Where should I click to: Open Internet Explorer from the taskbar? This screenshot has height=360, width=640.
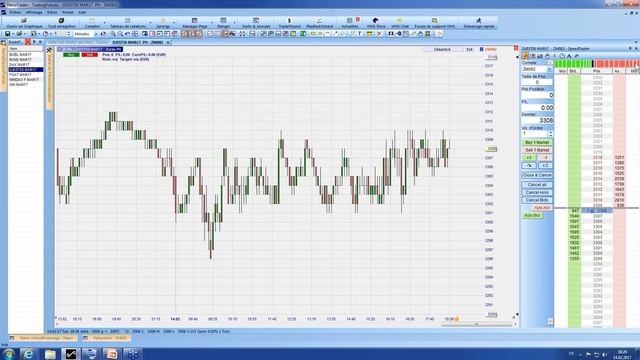pos(28,354)
